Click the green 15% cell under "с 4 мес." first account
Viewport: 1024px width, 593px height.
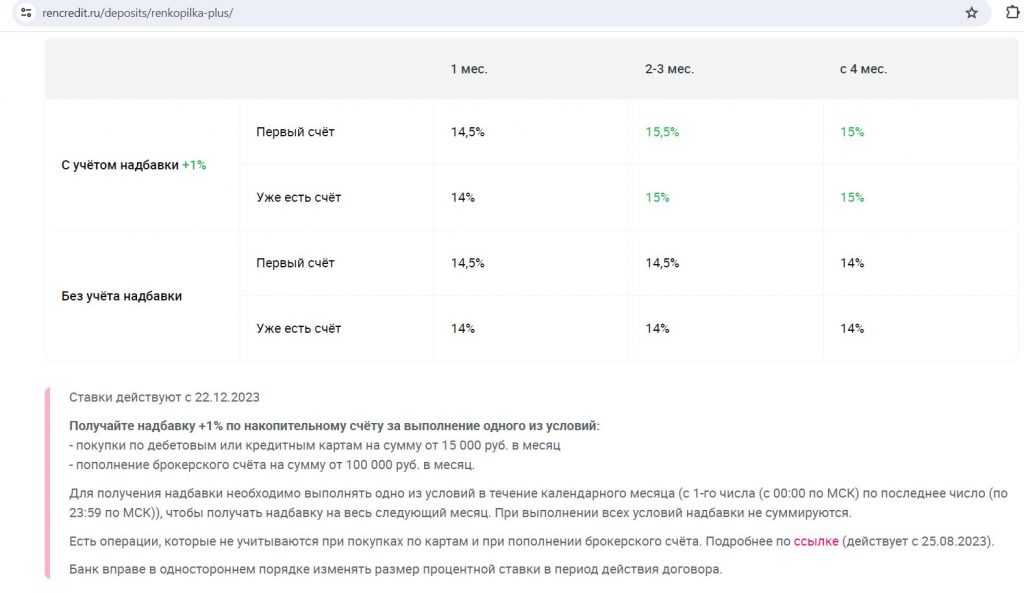click(x=852, y=132)
